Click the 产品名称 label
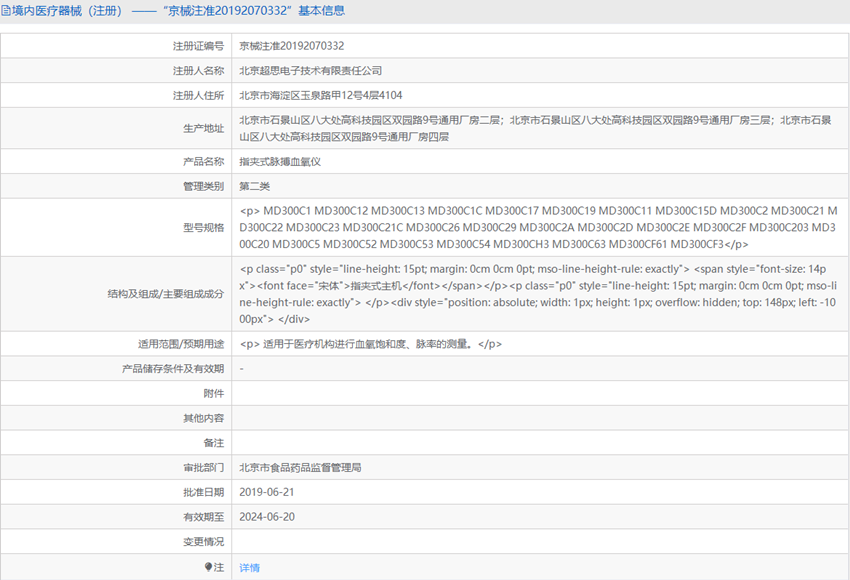The width and height of the screenshot is (850, 580). point(203,162)
